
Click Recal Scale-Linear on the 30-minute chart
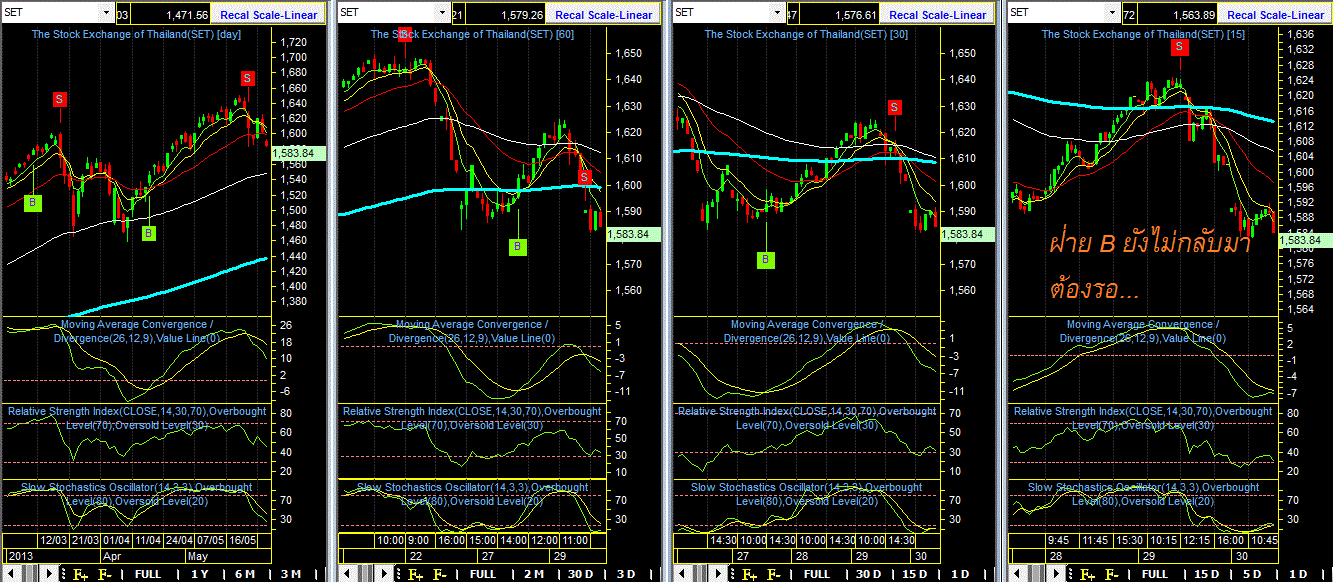coord(937,14)
